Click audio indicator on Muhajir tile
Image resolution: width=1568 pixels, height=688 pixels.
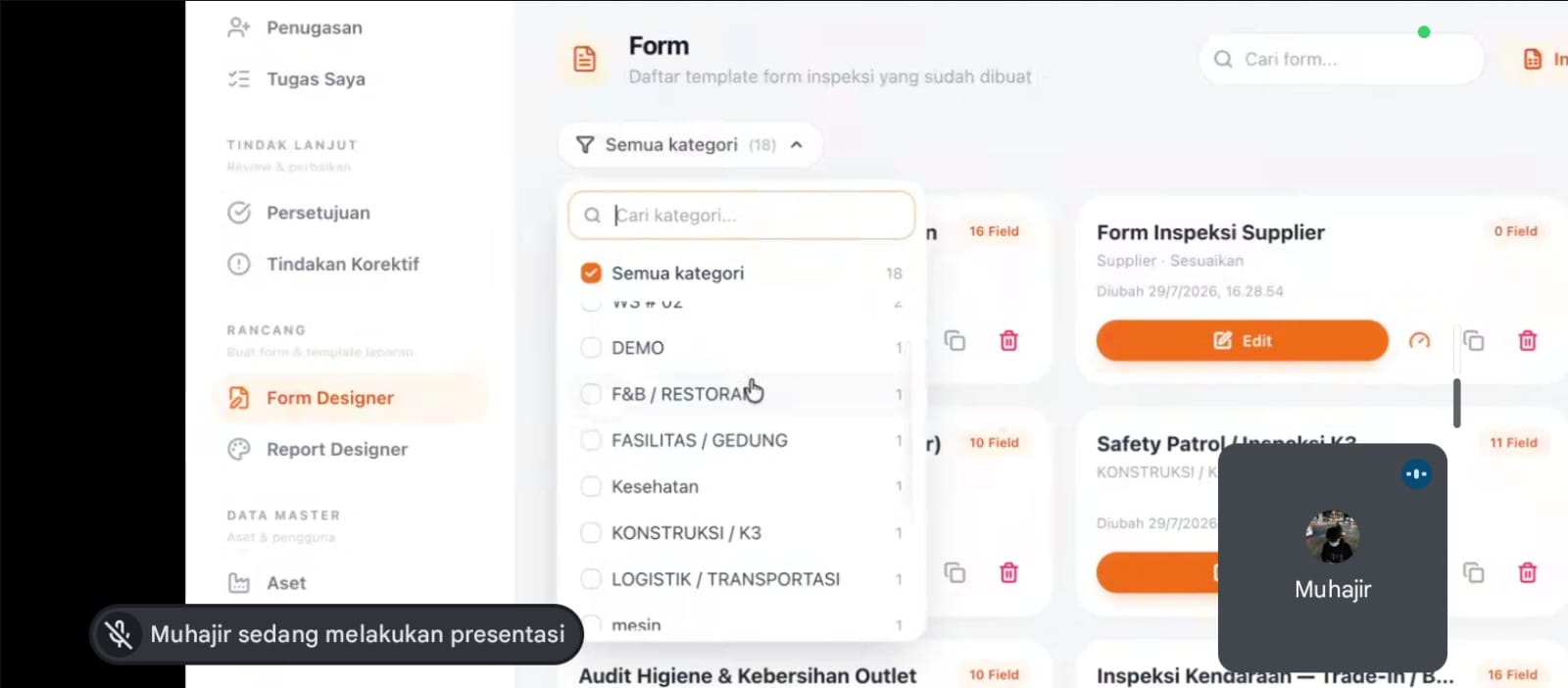(1416, 474)
